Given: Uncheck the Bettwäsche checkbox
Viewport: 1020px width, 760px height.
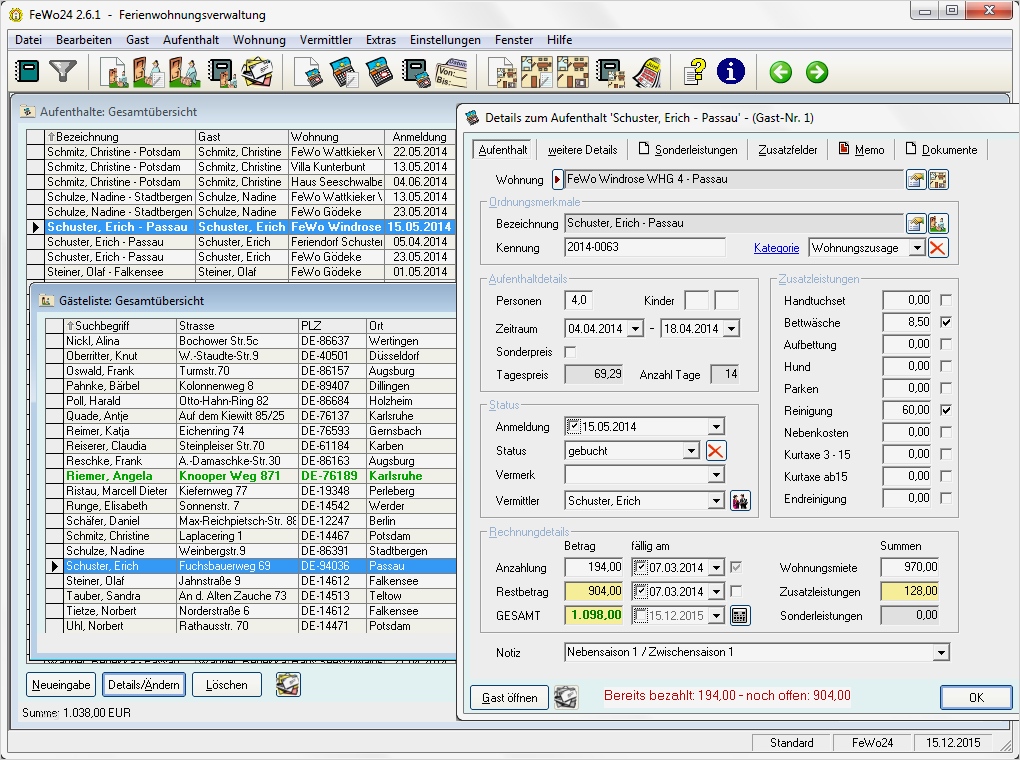Looking at the screenshot, I should coord(946,323).
